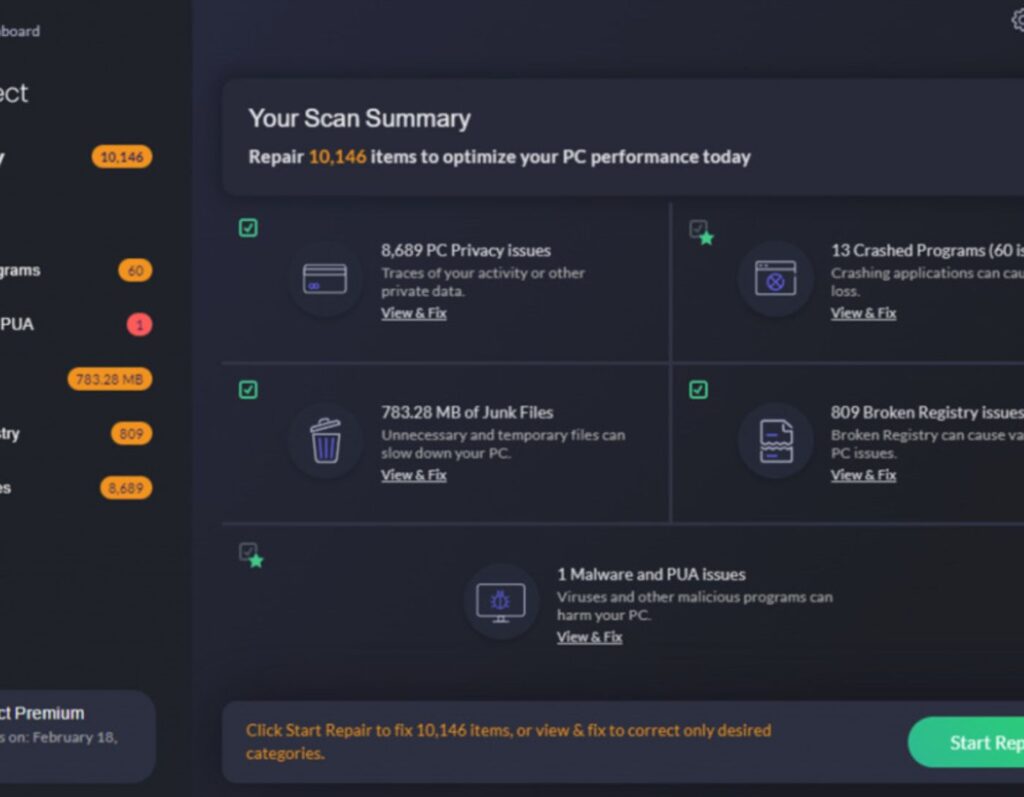Uncheck the PC Privacy issues checkbox

(248, 228)
